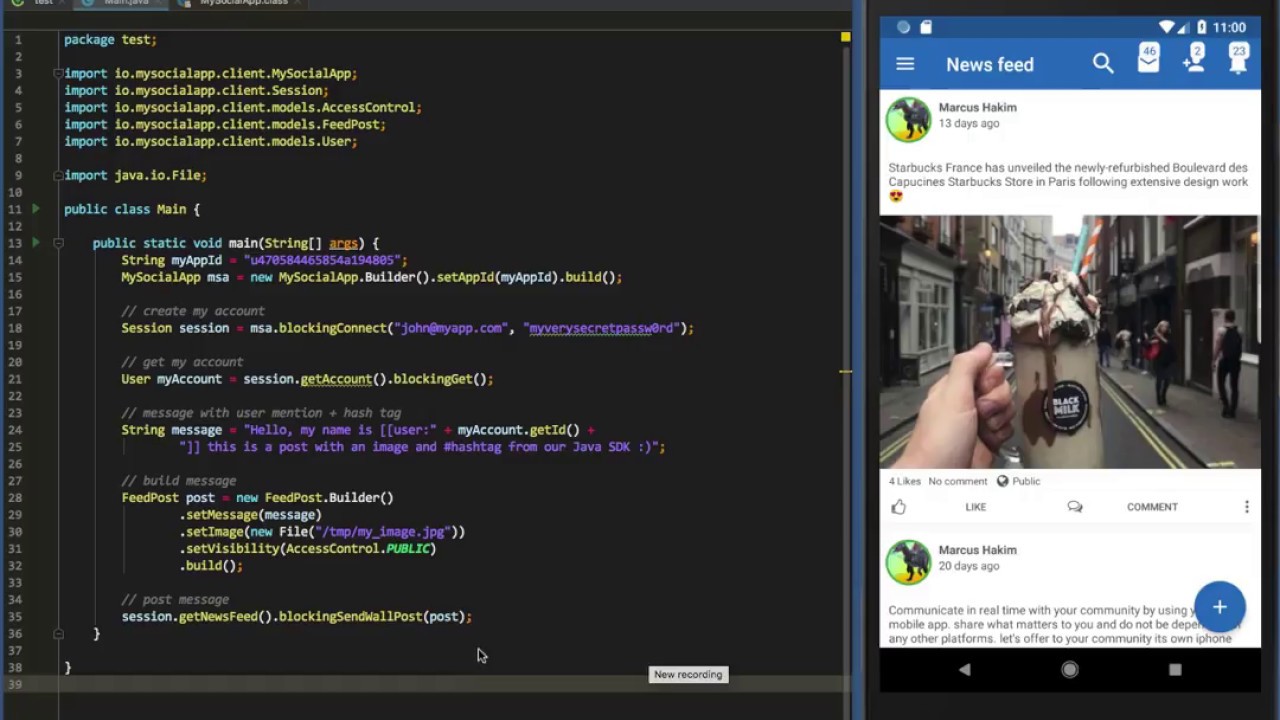Viewport: 1280px width, 720px height.
Task: Tap the LIKE button label
Action: (x=976, y=507)
